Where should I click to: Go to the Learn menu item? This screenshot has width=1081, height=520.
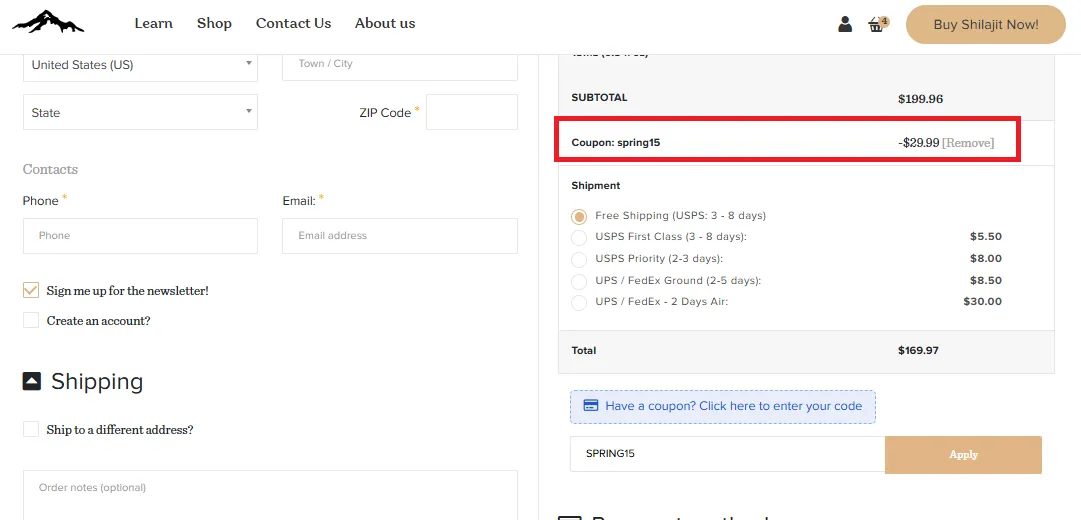click(154, 23)
